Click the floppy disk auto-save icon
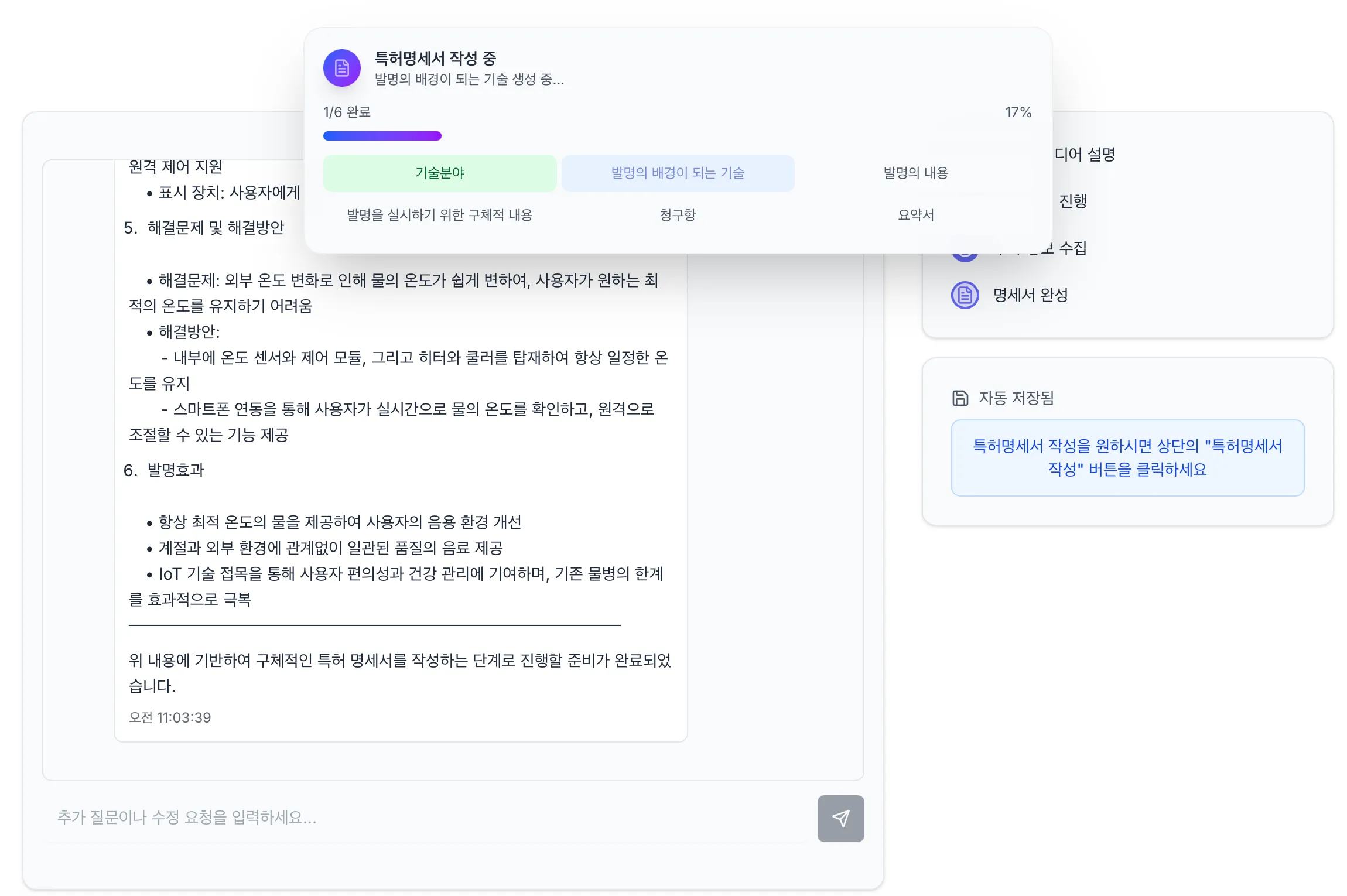Image resolution: width=1347 pixels, height=896 pixels. point(960,398)
